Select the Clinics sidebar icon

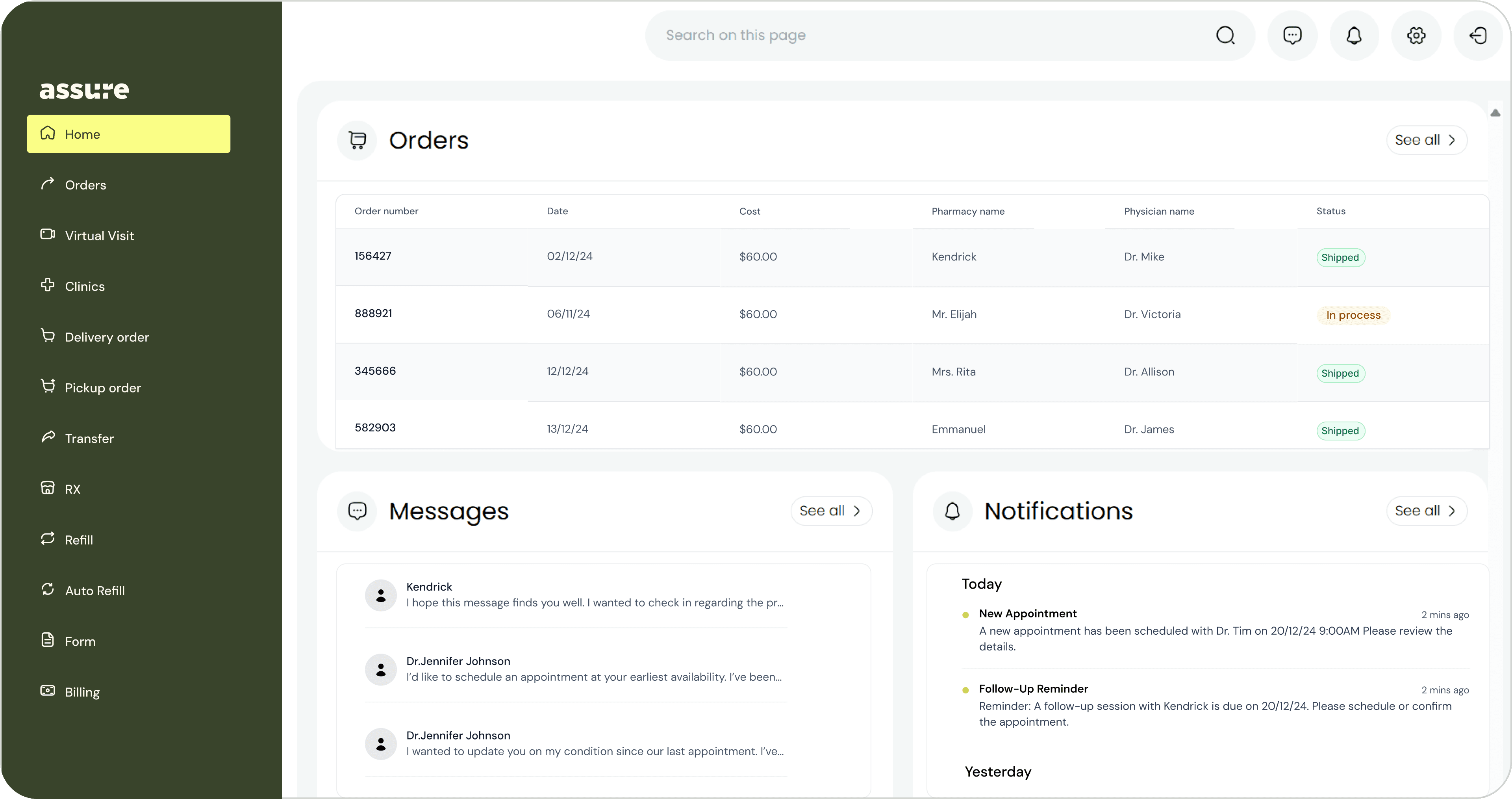[48, 286]
